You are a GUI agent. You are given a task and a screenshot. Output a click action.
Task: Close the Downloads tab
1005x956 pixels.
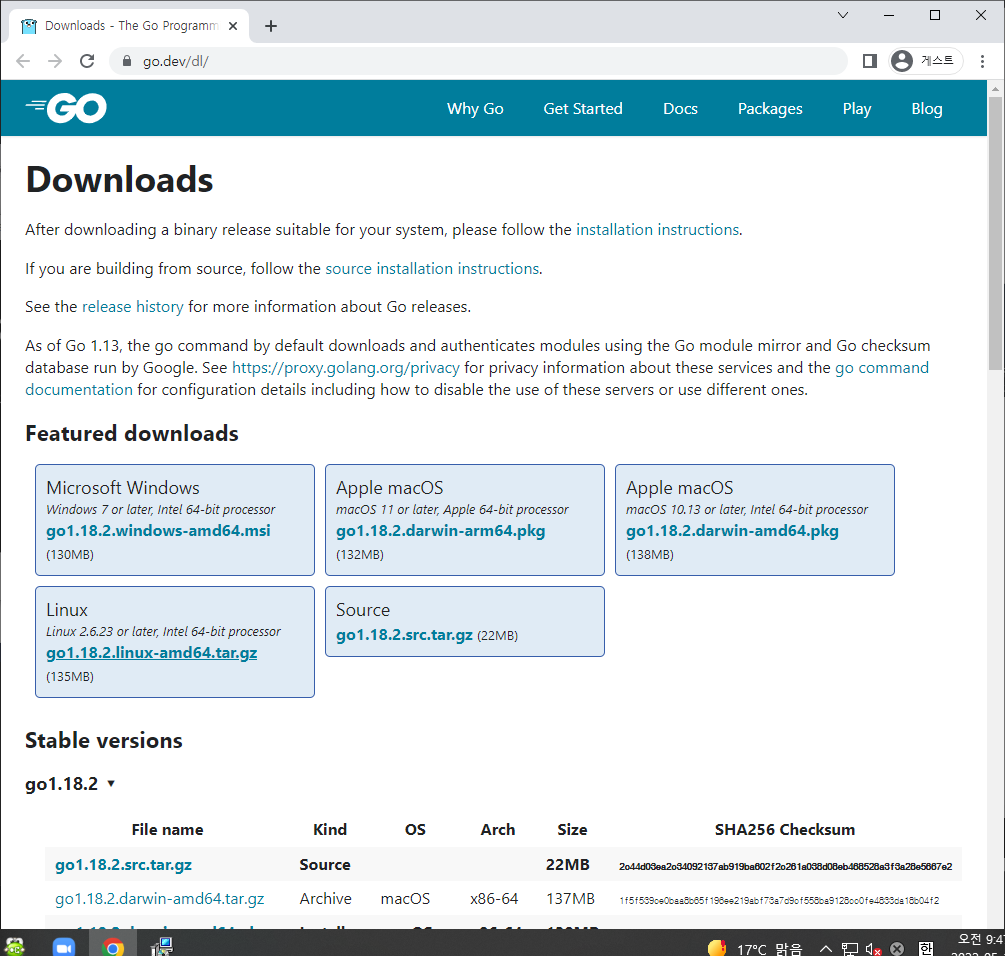pos(233,26)
